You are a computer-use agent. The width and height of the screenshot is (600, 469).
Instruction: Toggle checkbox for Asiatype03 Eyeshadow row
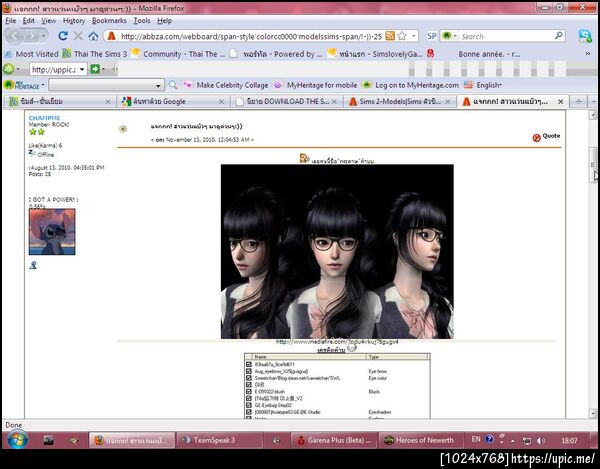249,412
